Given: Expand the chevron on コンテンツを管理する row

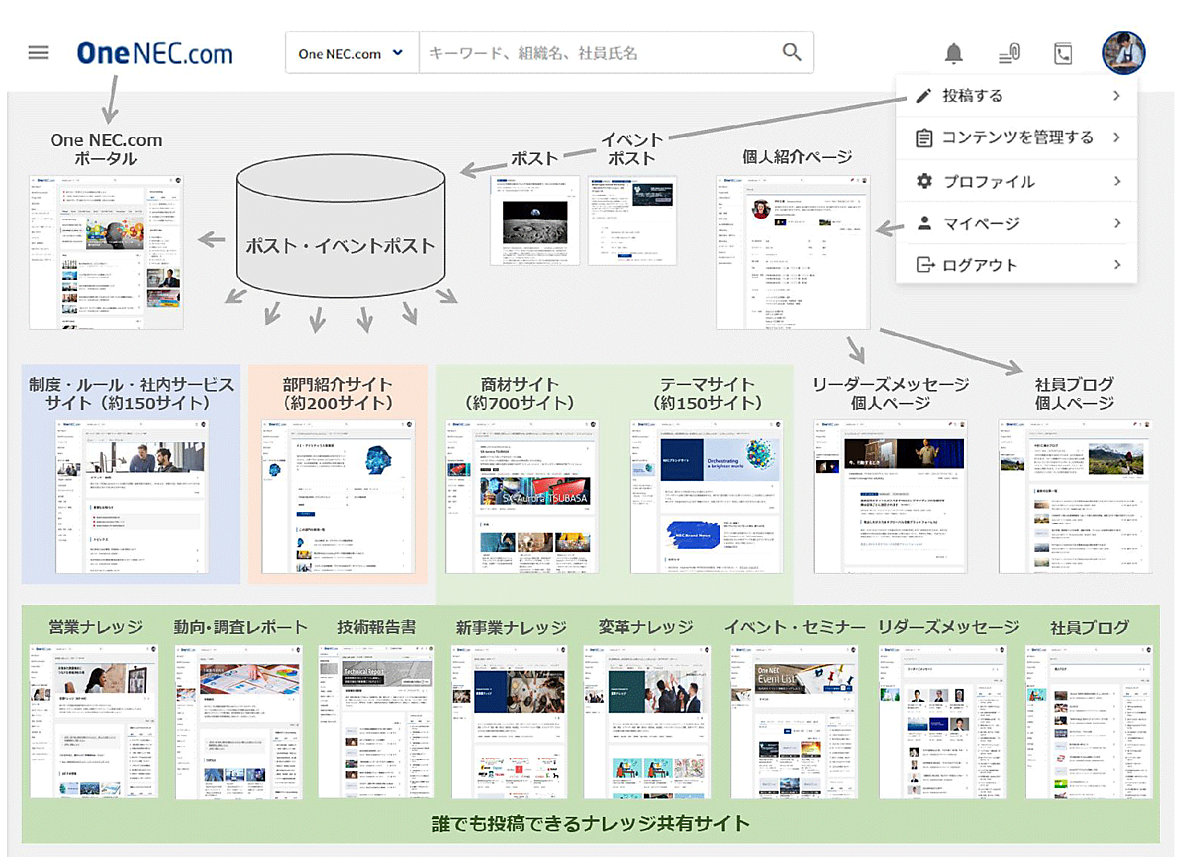Looking at the screenshot, I should [1116, 138].
